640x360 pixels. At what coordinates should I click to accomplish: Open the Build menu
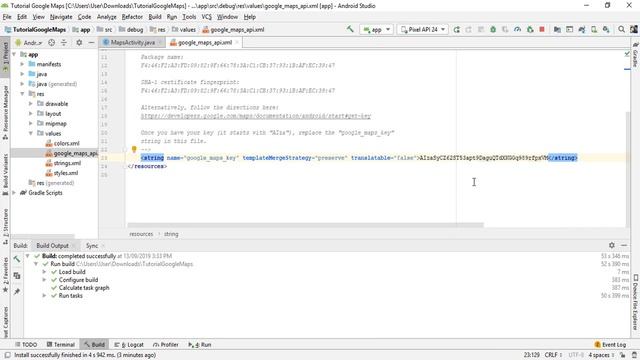[155, 17]
